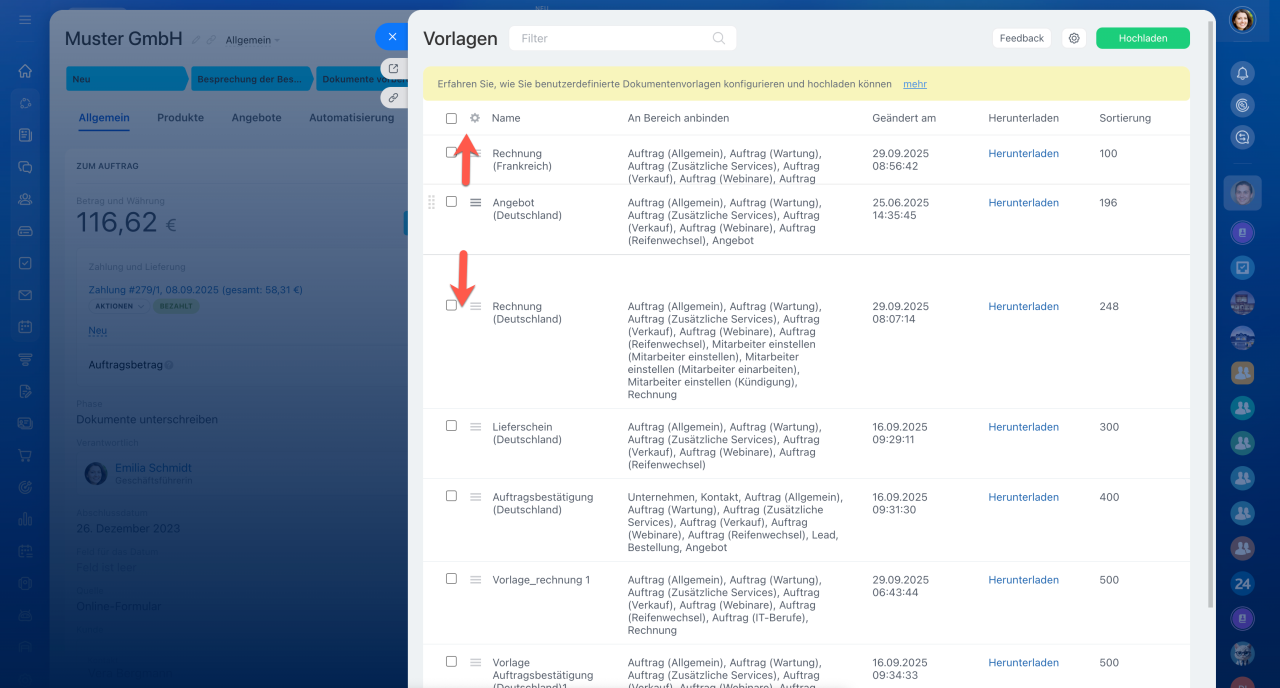
Task: Click help icon next to Auftragsbetrag
Action: [168, 365]
